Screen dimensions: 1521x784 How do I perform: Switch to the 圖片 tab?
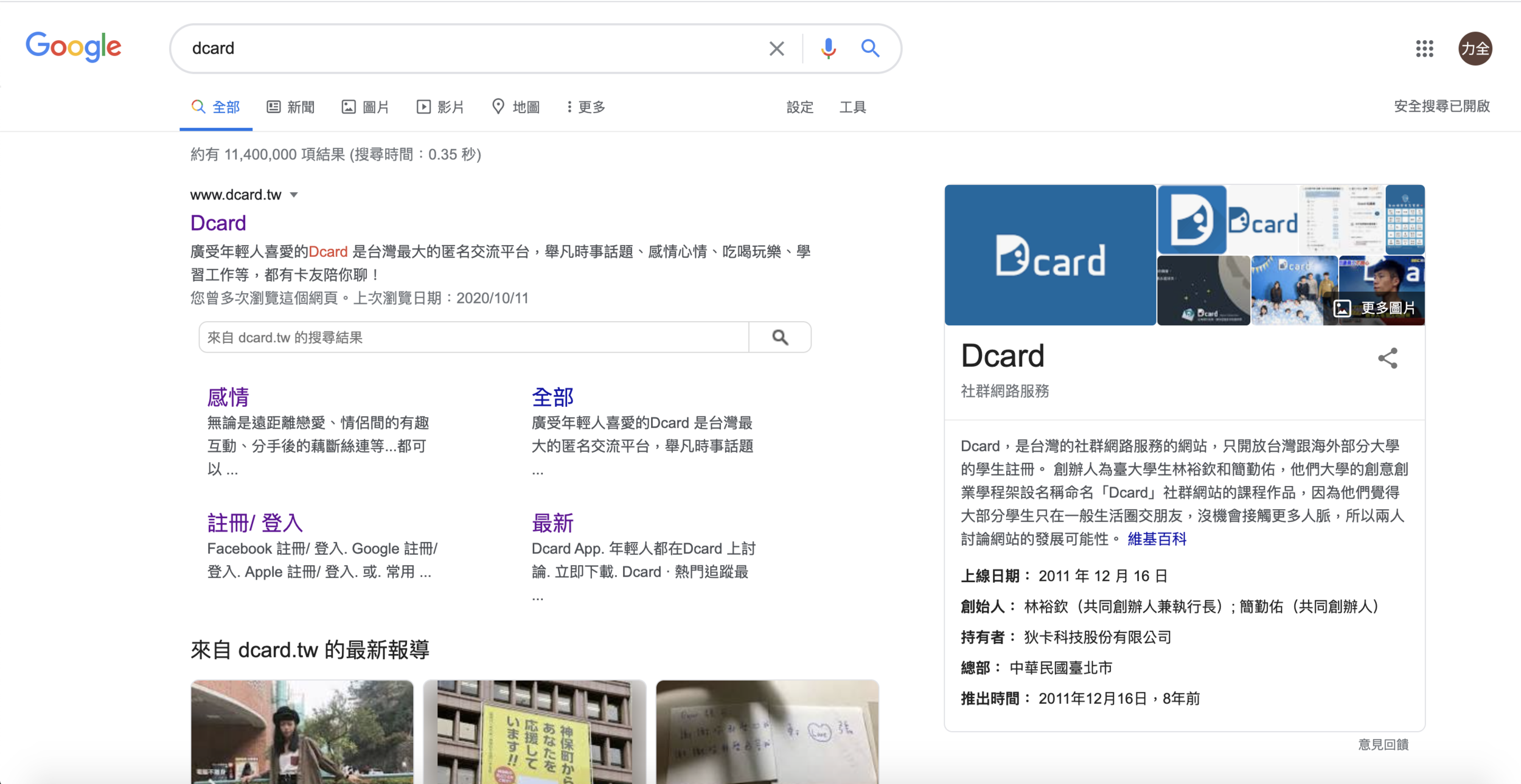tap(365, 107)
